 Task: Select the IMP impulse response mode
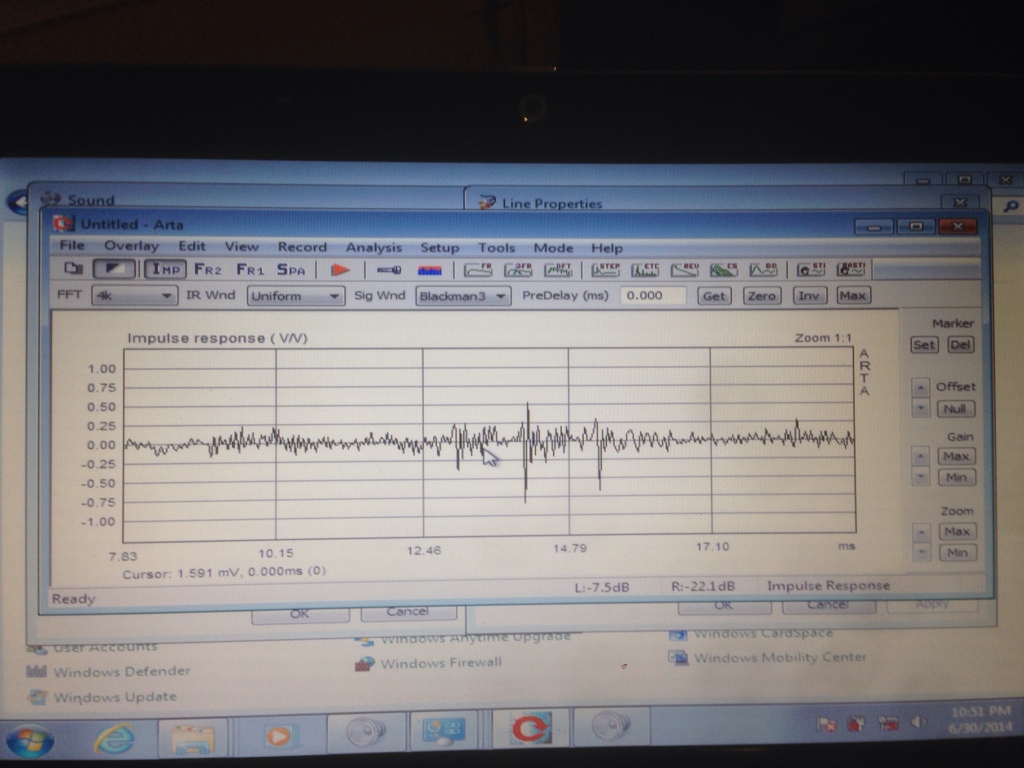coord(166,269)
